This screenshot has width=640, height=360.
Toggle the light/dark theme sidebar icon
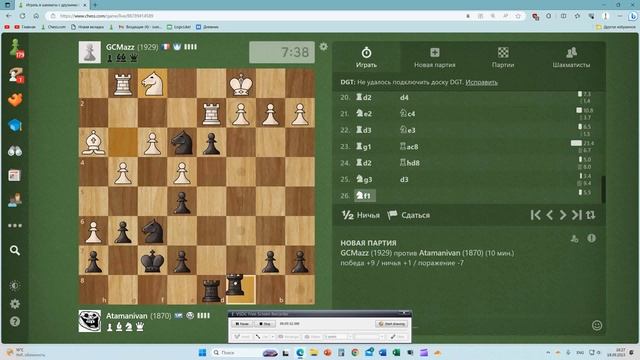point(15,286)
